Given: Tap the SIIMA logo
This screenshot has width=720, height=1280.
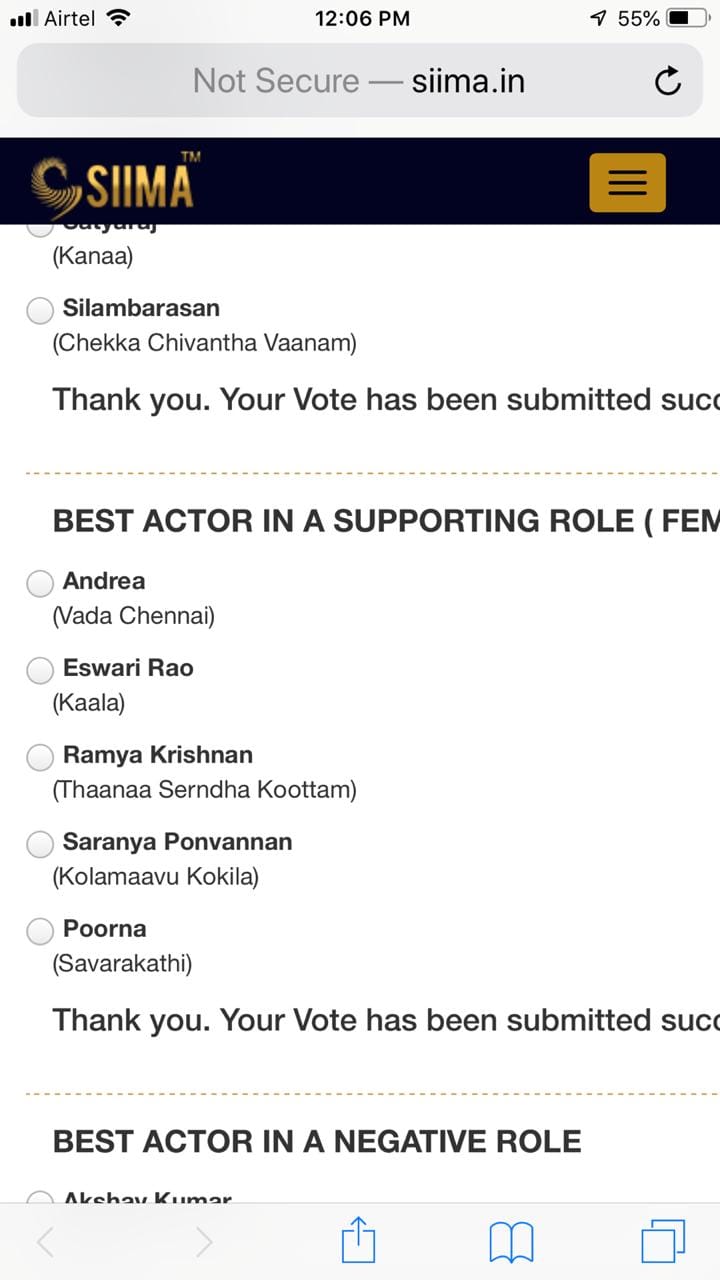Looking at the screenshot, I should point(112,182).
